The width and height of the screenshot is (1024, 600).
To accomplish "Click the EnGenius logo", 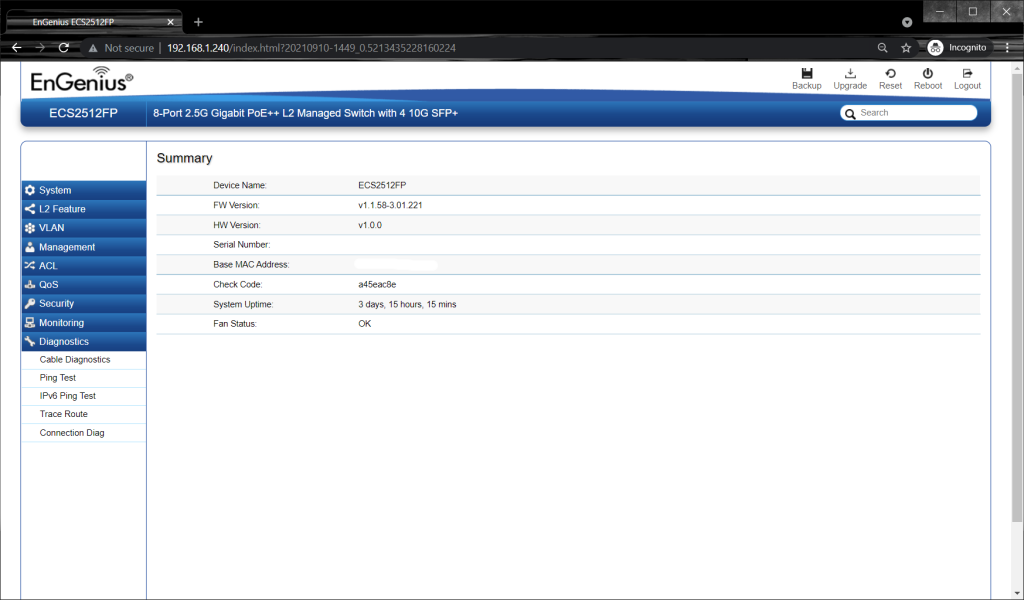I will tap(82, 79).
